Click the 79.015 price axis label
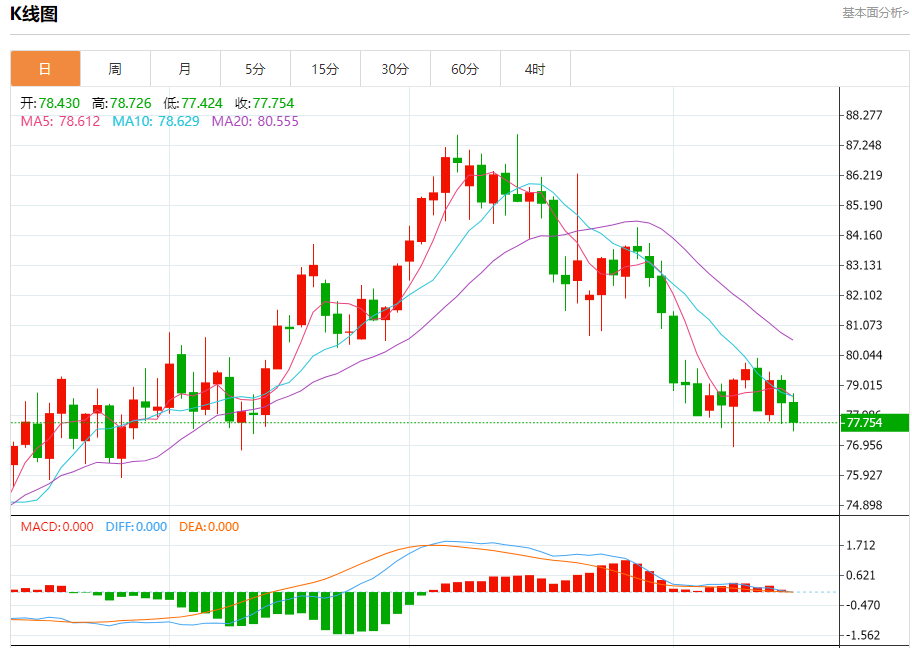Image resolution: width=912 pixels, height=648 pixels. click(864, 385)
